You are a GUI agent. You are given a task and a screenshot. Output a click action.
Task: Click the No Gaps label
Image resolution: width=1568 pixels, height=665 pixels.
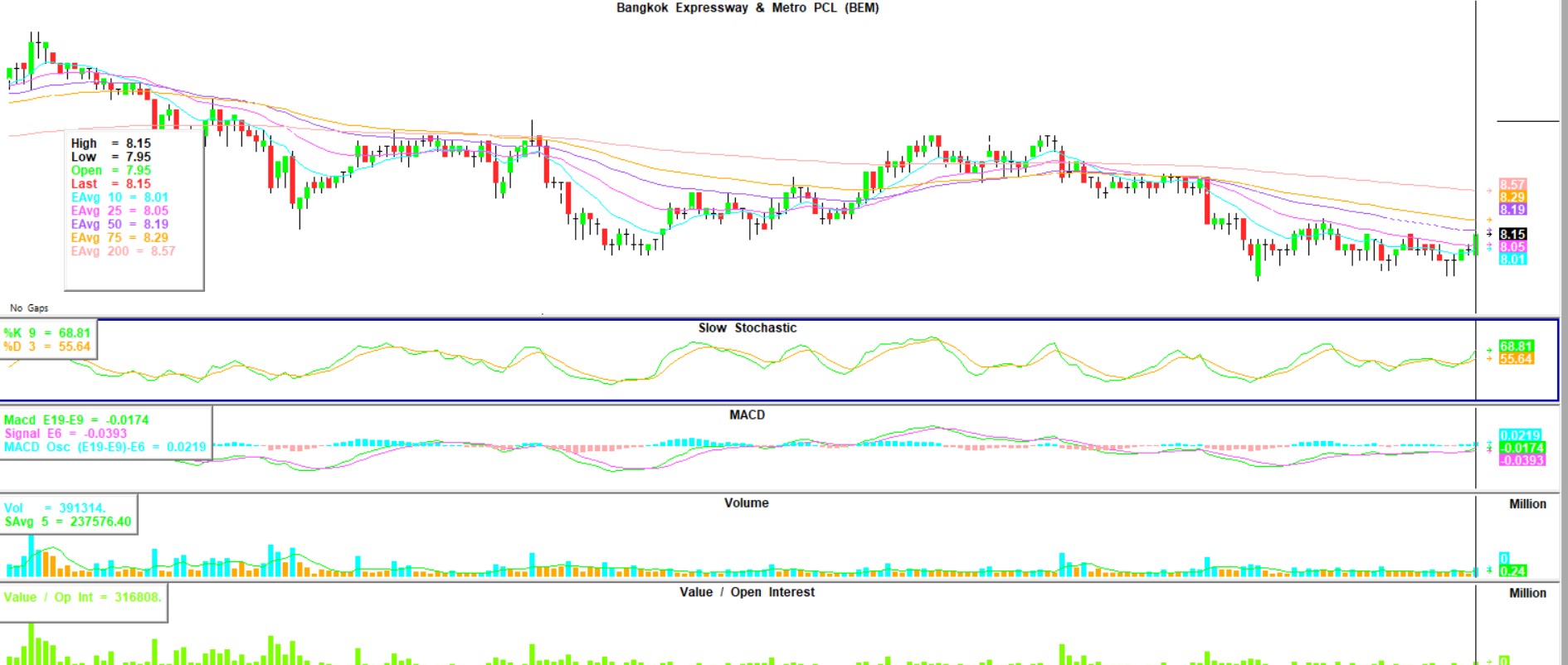(x=29, y=308)
